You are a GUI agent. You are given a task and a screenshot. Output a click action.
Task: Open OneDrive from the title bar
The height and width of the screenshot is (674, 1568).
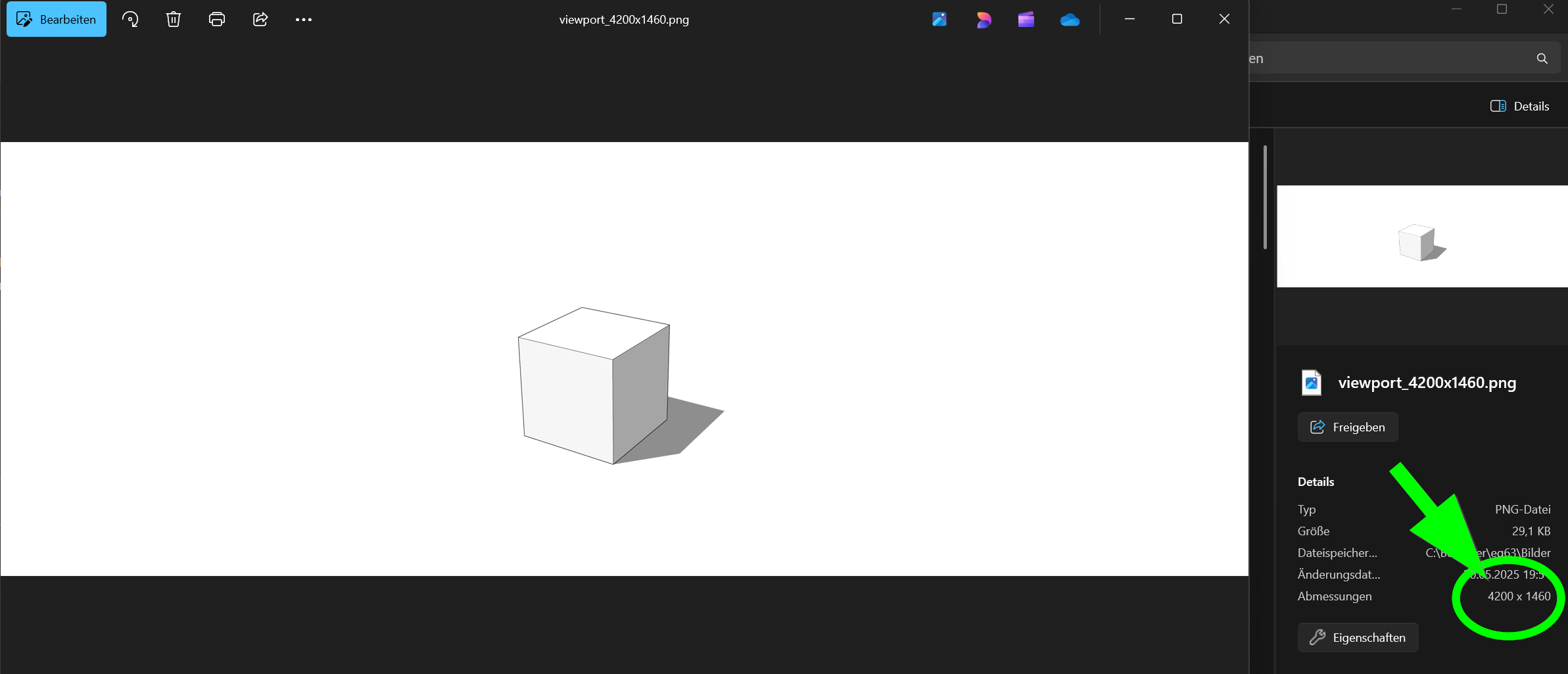click(x=1069, y=19)
